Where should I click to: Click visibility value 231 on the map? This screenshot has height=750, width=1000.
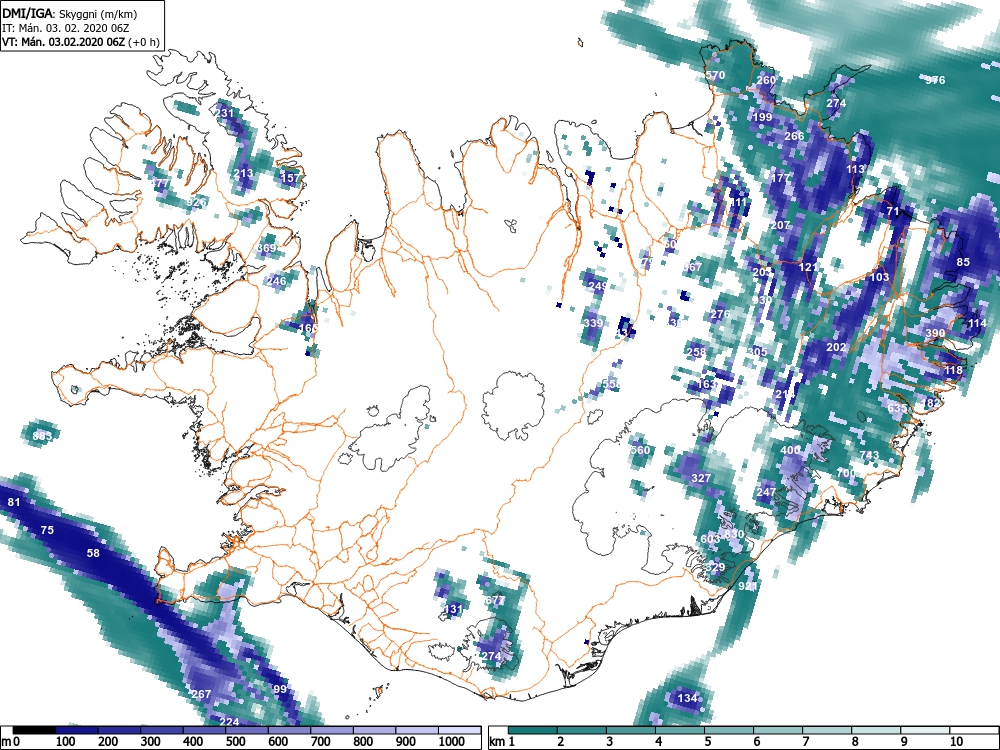pos(224,114)
